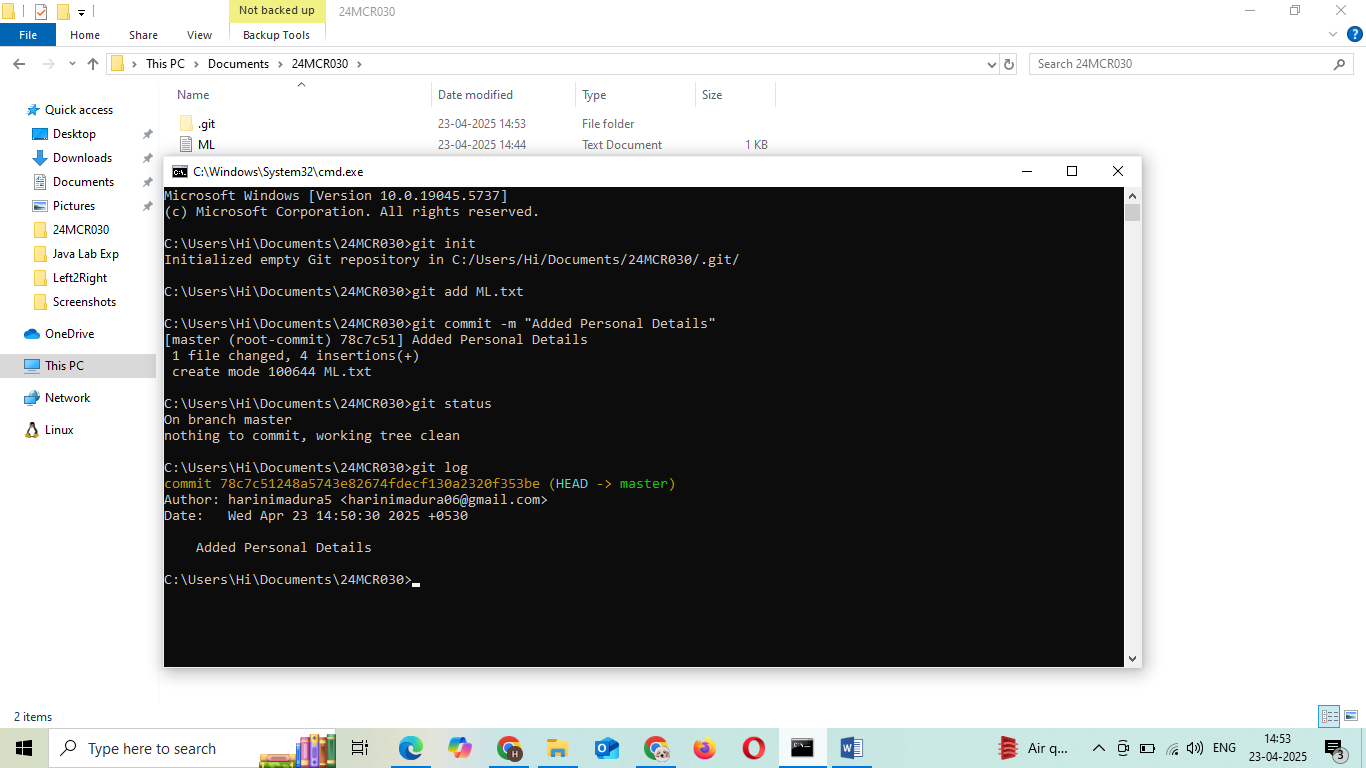Switch to the View ribbon tab
This screenshot has height=768, width=1366.
point(200,35)
